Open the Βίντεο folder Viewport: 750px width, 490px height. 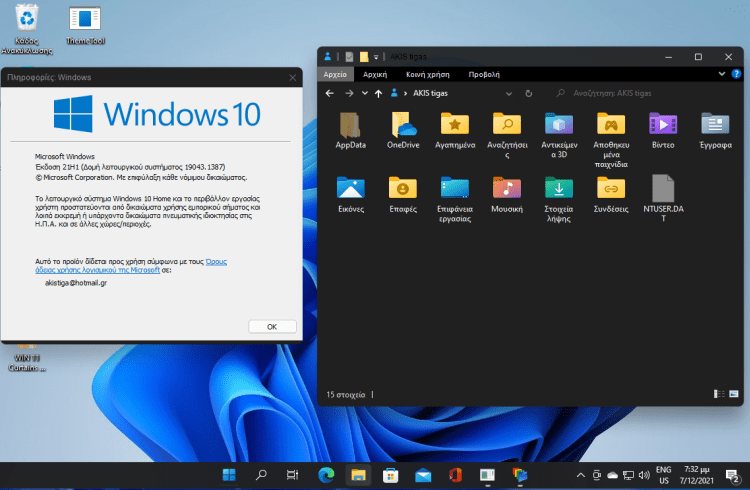coord(663,131)
